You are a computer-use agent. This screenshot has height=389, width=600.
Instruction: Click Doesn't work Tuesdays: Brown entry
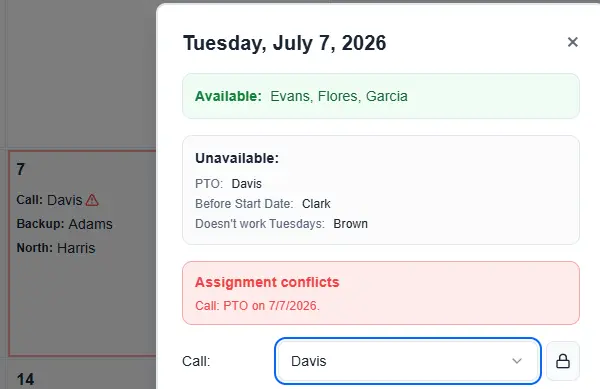pyautogui.click(x=281, y=224)
